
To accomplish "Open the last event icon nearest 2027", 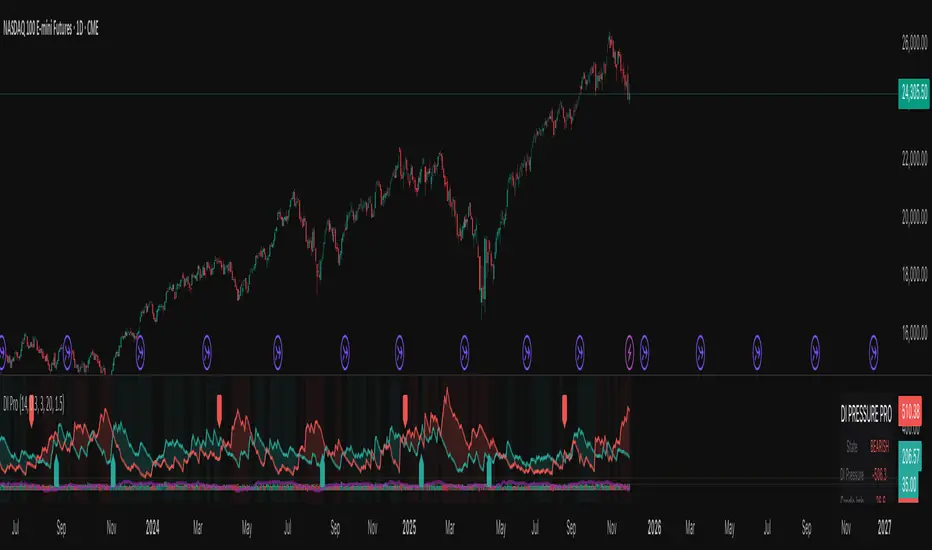I will click(874, 353).
